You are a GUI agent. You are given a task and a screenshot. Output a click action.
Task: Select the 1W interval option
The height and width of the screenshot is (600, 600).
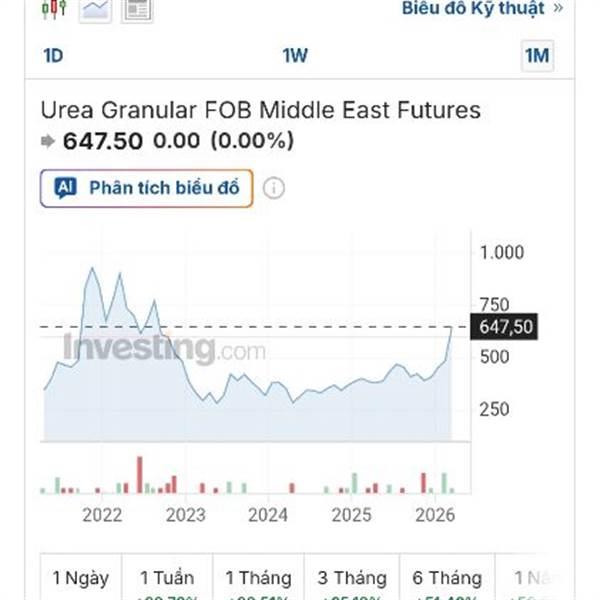pyautogui.click(x=295, y=56)
